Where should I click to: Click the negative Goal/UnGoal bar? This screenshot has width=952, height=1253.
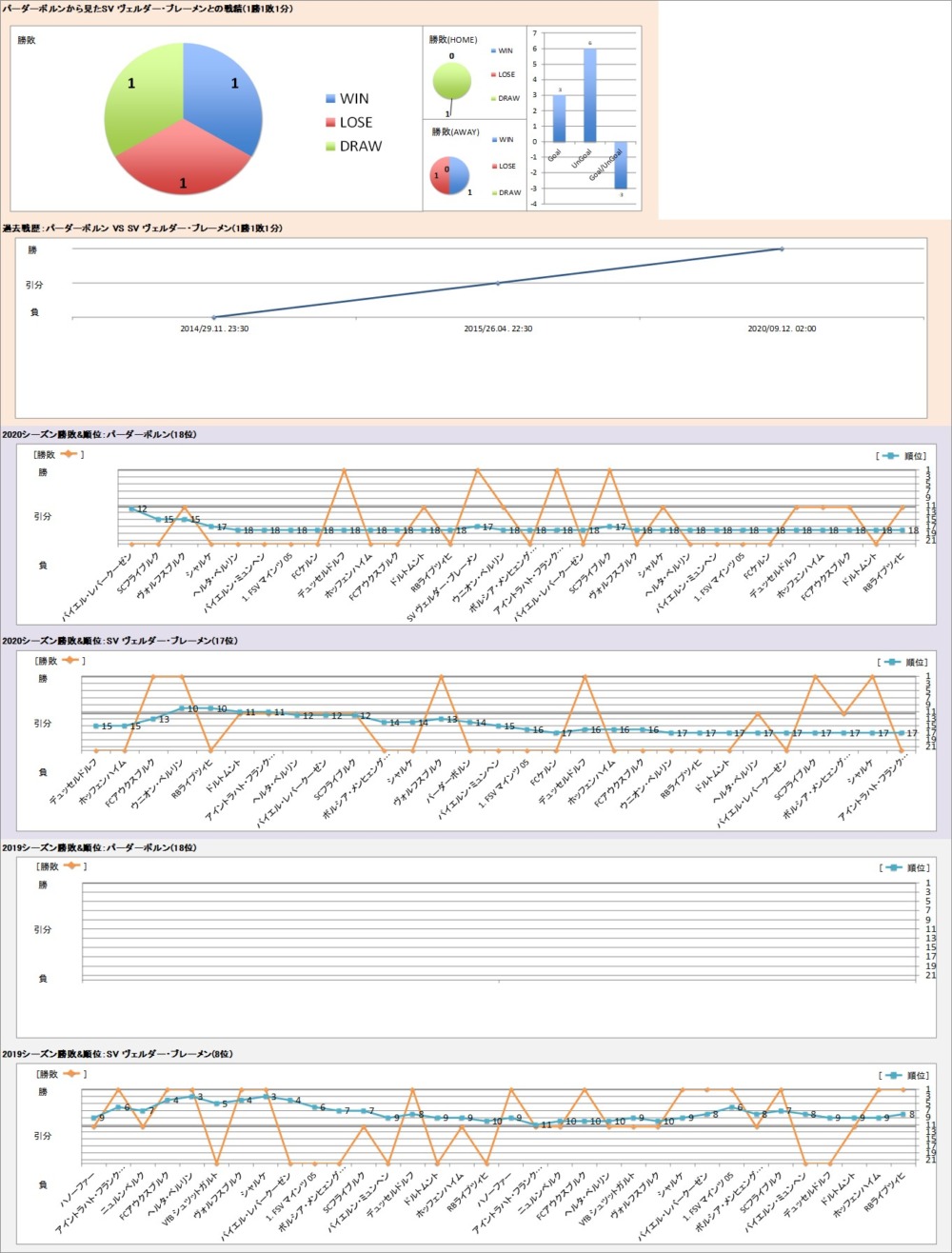click(x=620, y=165)
